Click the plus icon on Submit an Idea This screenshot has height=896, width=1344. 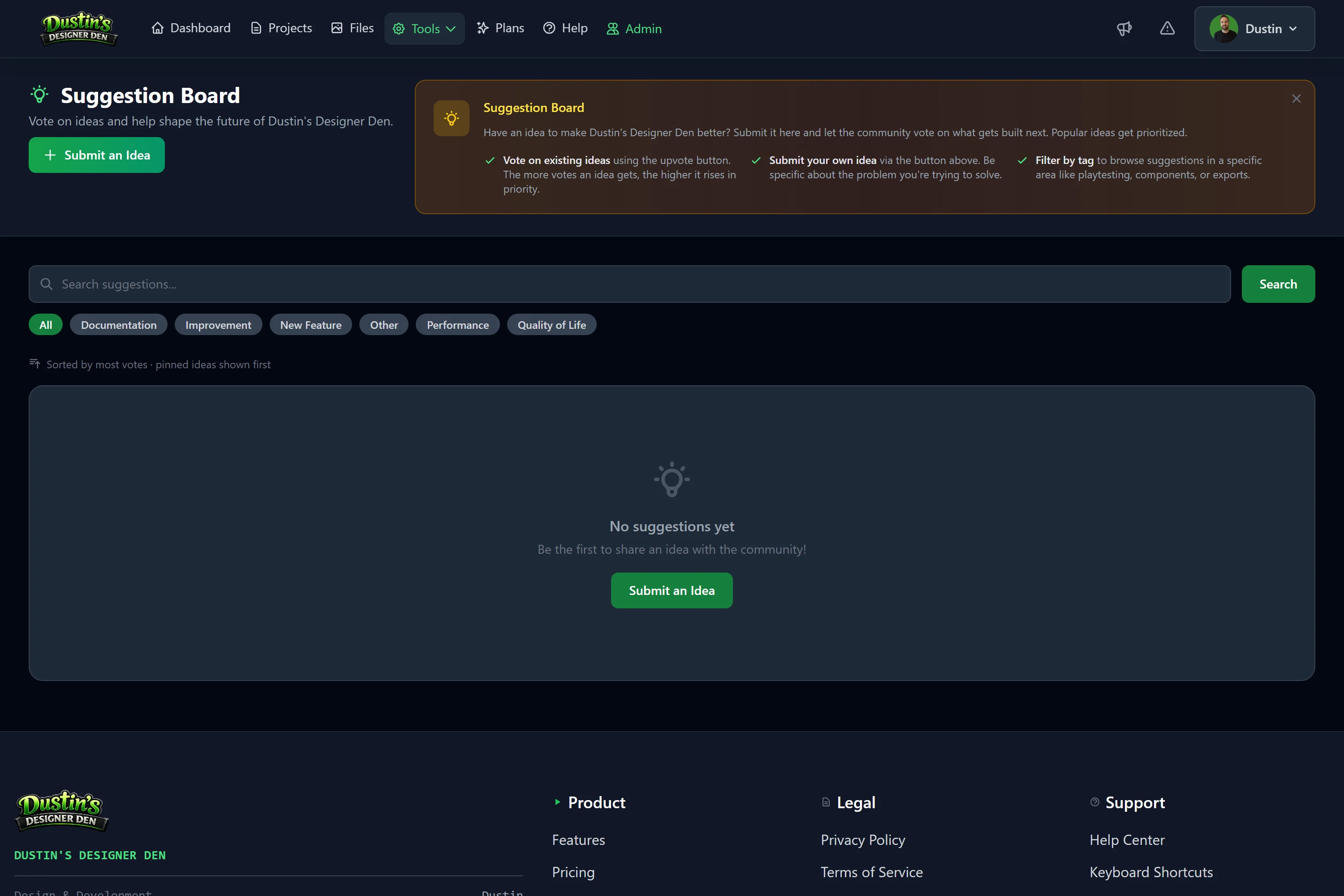(50, 155)
